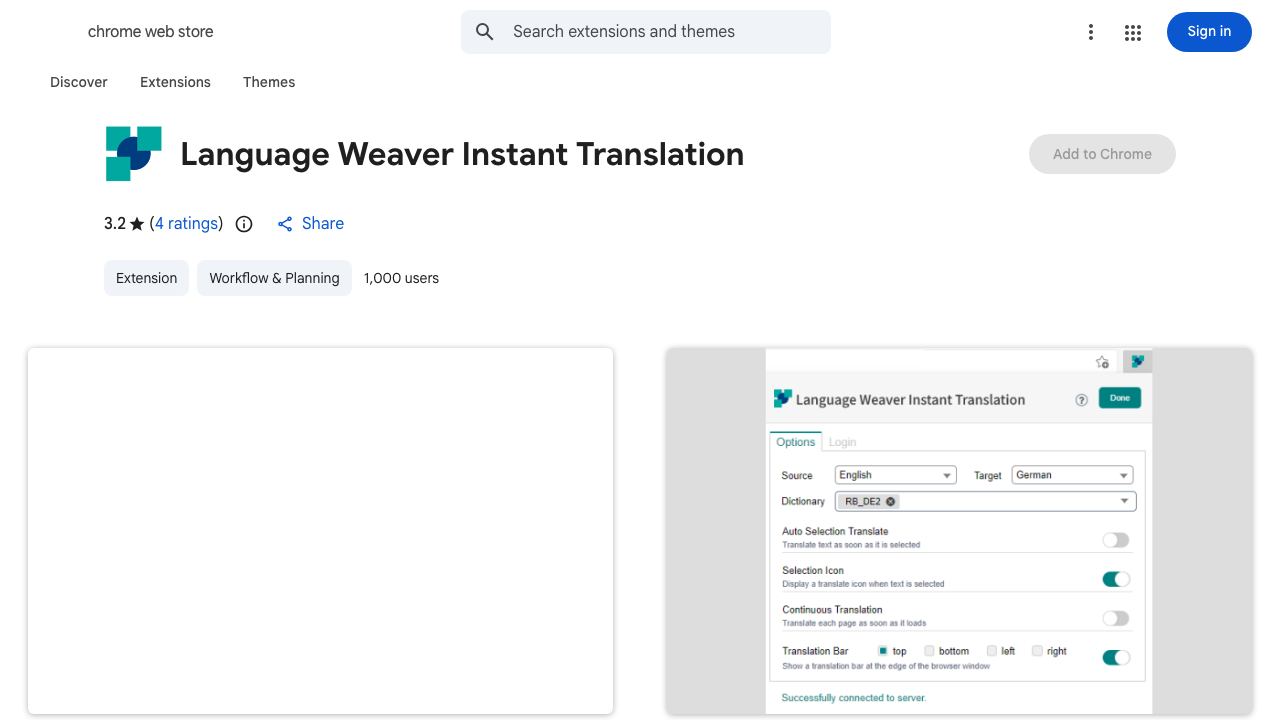The width and height of the screenshot is (1280, 720).
Task: Open the options popup screenshot thumbnail
Action: pos(959,531)
